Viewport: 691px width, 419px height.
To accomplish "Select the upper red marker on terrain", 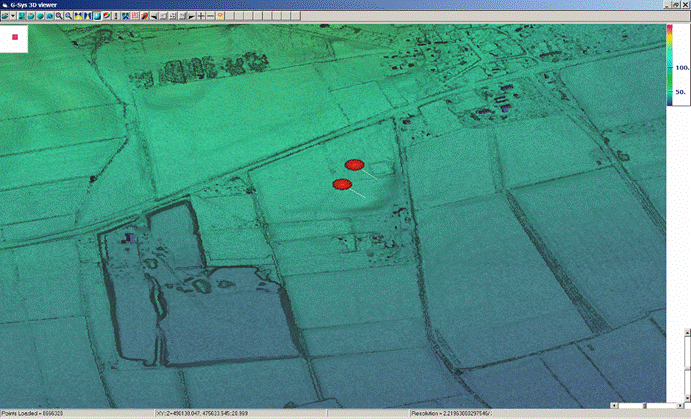I will tap(353, 165).
